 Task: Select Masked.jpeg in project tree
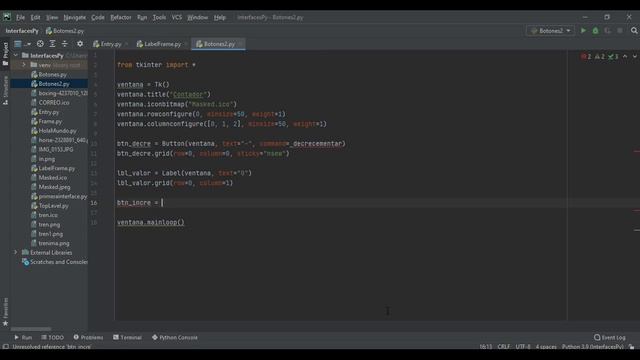pyautogui.click(x=51, y=187)
